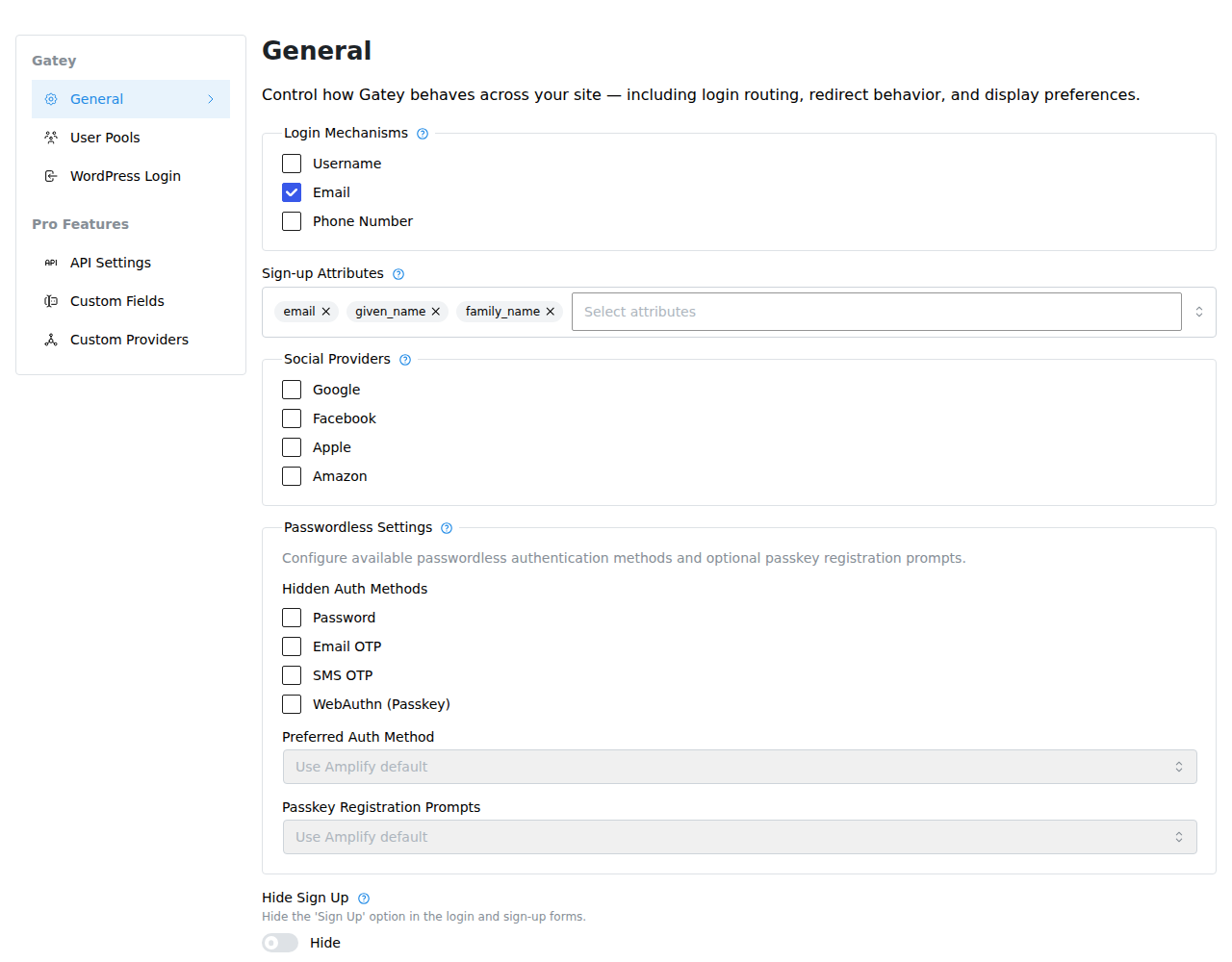
Task: Check the Password hidden auth method
Action: 292,618
